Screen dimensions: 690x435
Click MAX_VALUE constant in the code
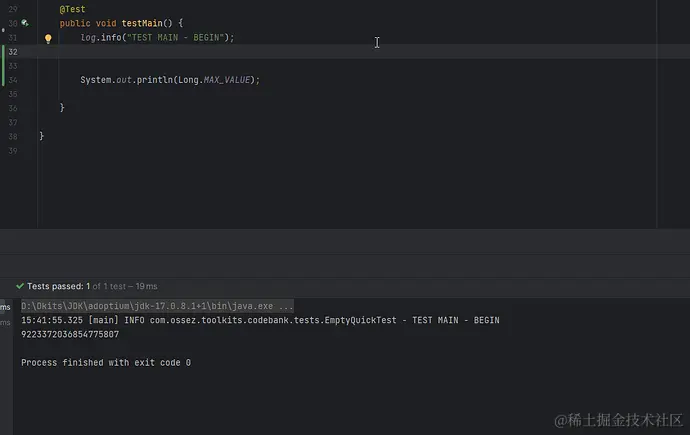click(227, 80)
